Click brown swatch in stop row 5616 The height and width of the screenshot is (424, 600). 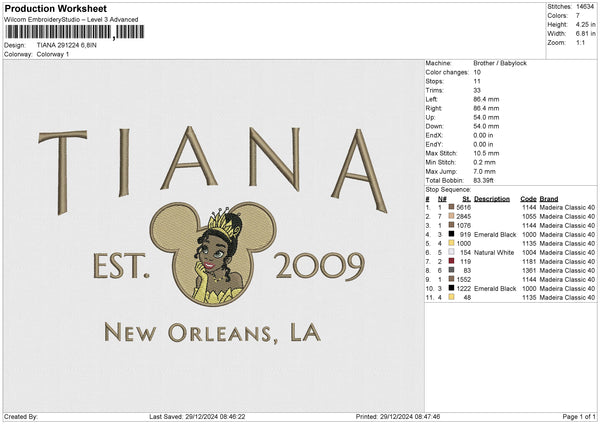(452, 207)
